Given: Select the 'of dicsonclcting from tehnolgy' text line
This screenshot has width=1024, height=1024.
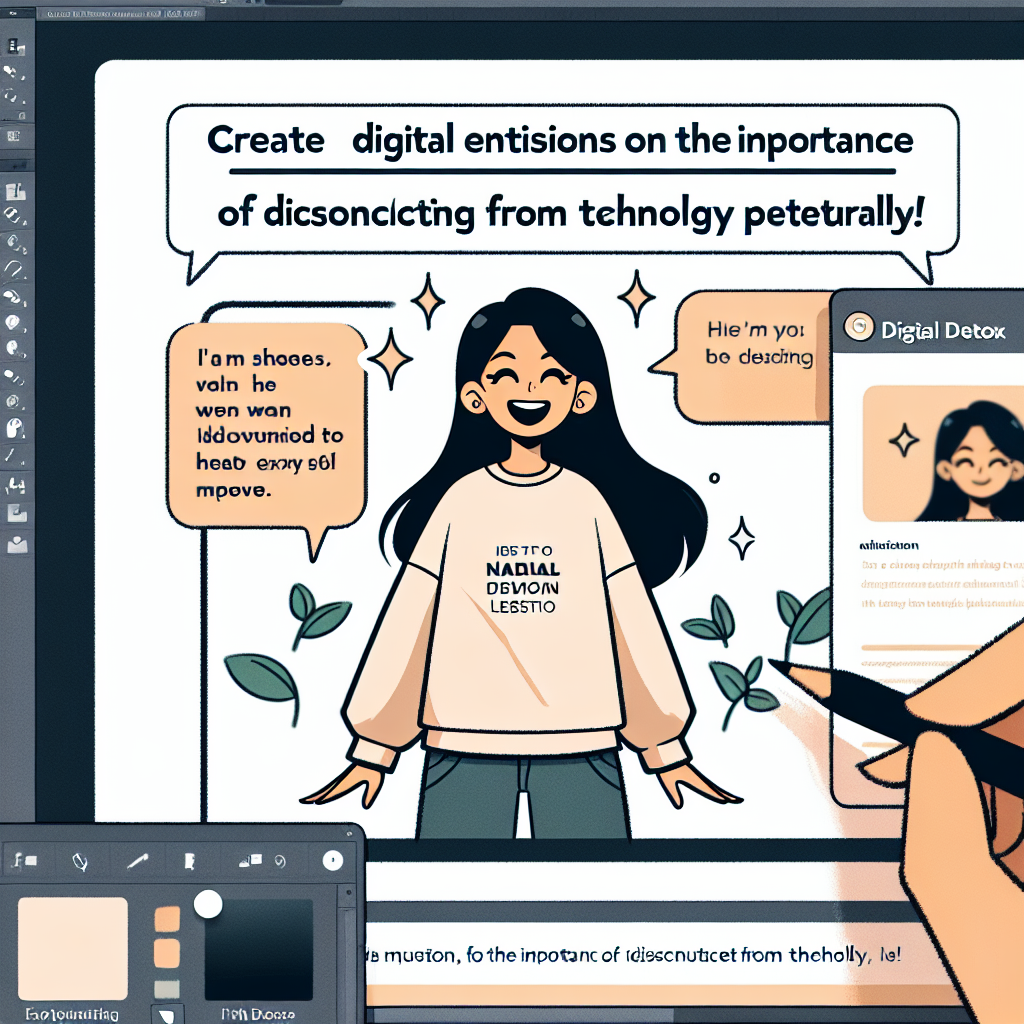Looking at the screenshot, I should pyautogui.click(x=570, y=214).
